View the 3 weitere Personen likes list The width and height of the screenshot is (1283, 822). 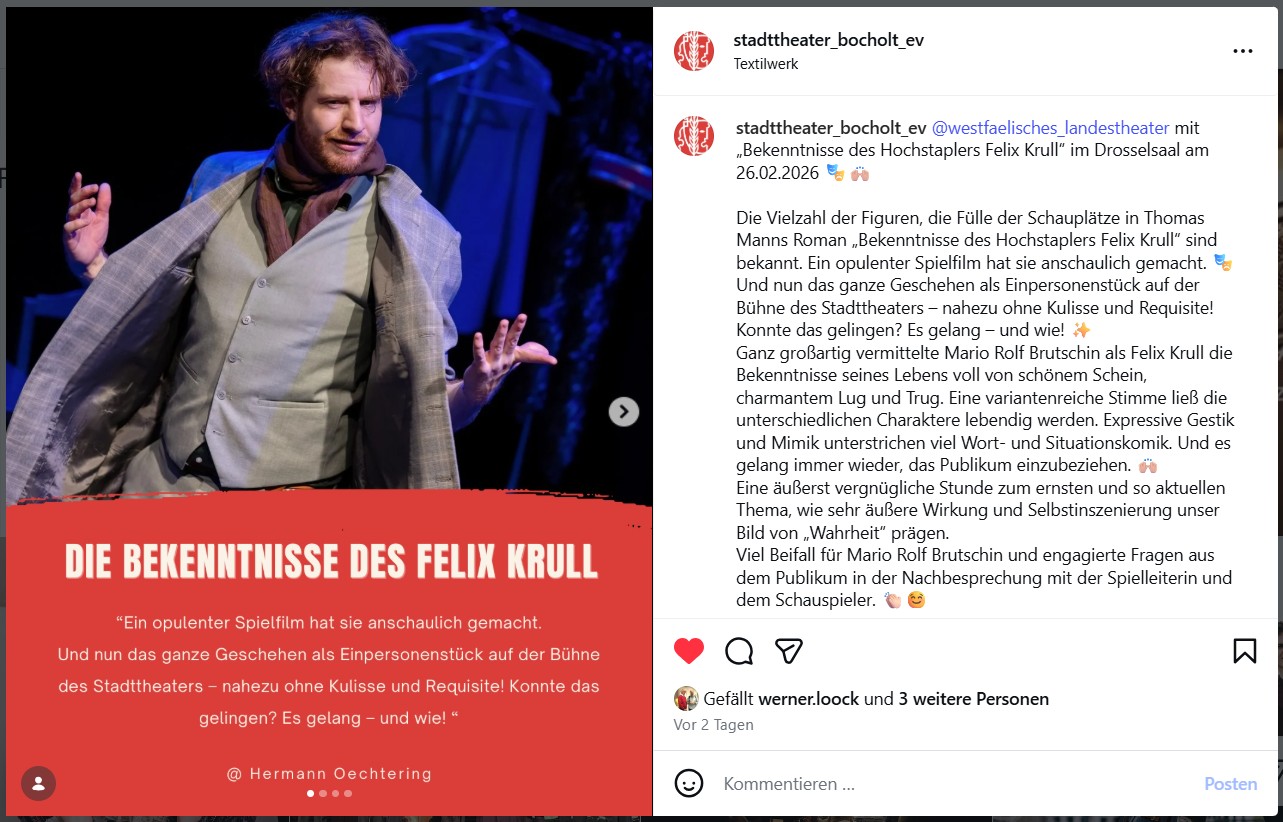pos(974,699)
